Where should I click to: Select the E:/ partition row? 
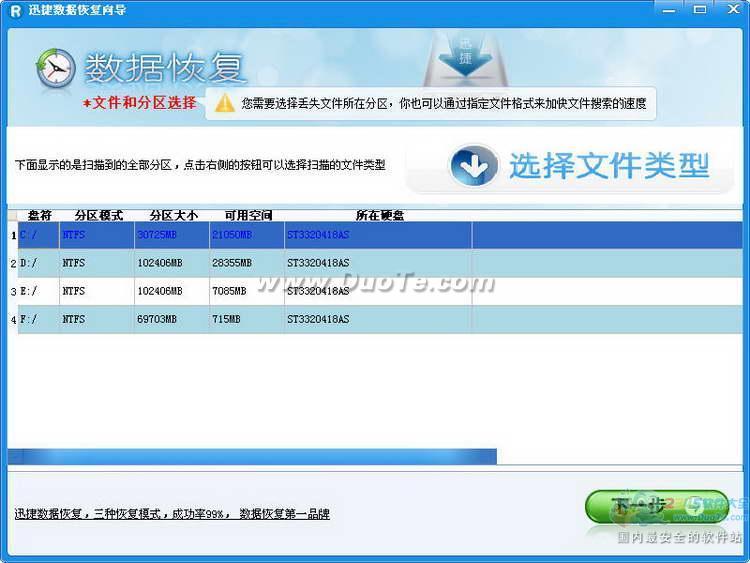point(380,291)
